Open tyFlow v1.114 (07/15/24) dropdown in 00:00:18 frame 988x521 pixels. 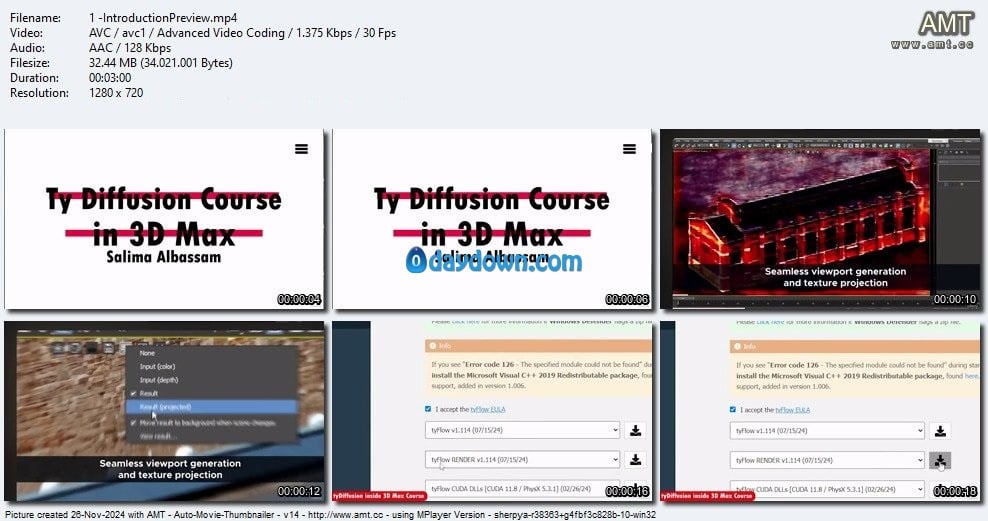coord(827,431)
